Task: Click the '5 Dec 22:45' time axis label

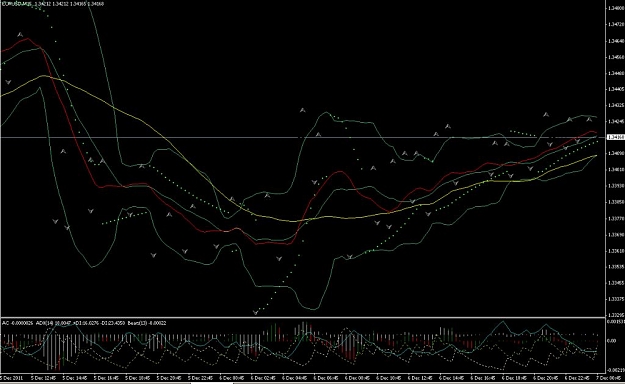Action: point(201,377)
